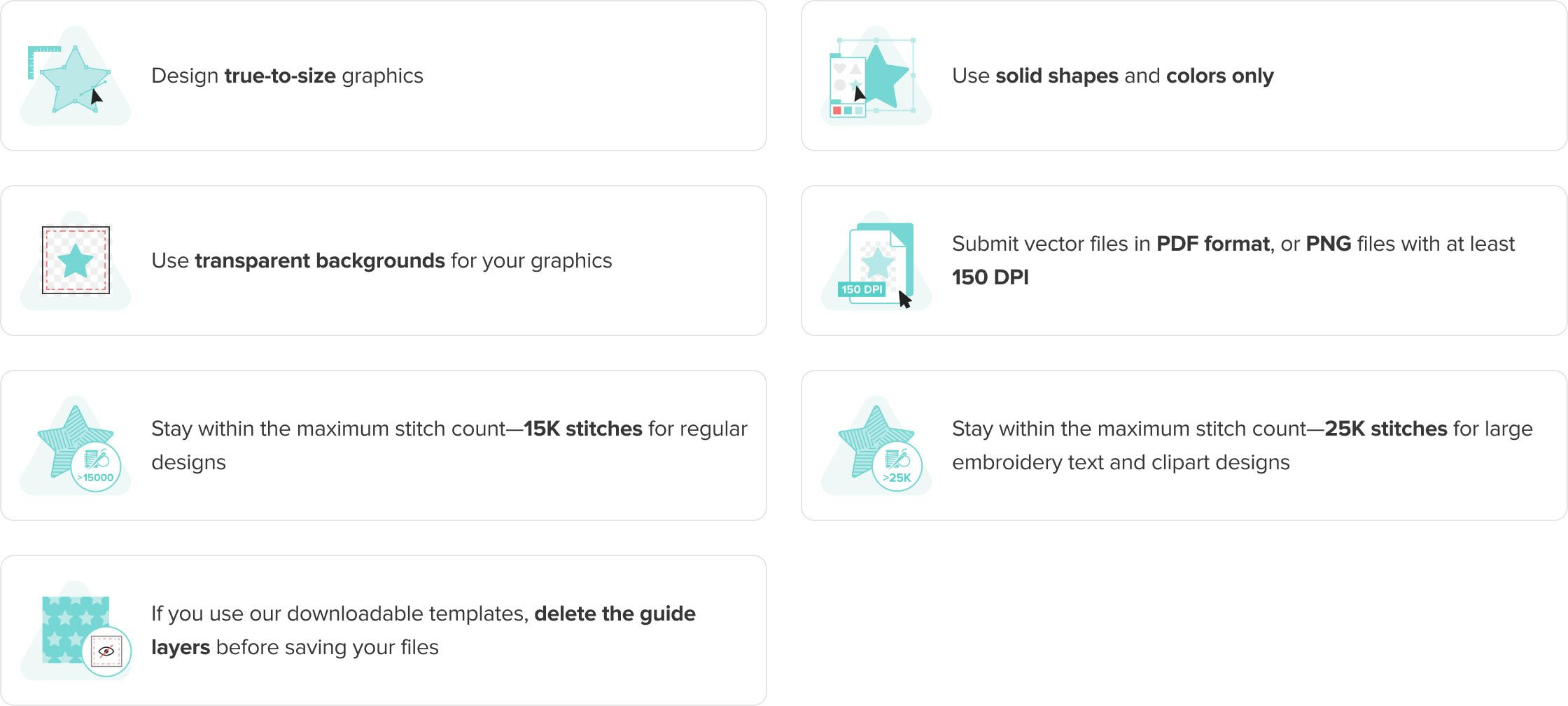The image size is (1568, 706).
Task: Click 'Submit vector files in PDF format' text
Action: [1111, 244]
